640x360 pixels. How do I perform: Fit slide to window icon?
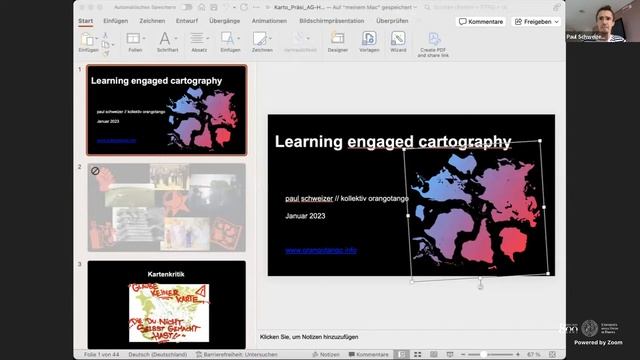coord(552,355)
